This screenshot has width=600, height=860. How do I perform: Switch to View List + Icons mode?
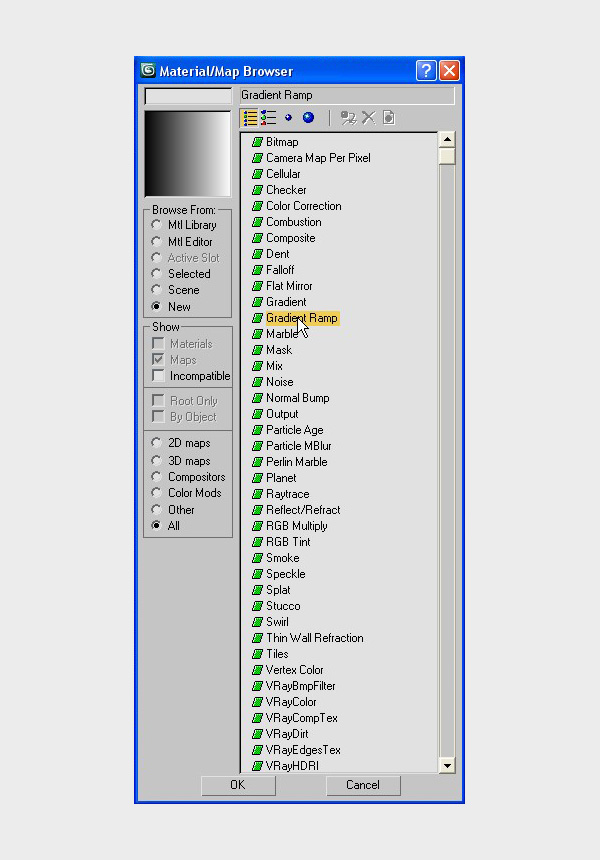pyautogui.click(x=269, y=118)
